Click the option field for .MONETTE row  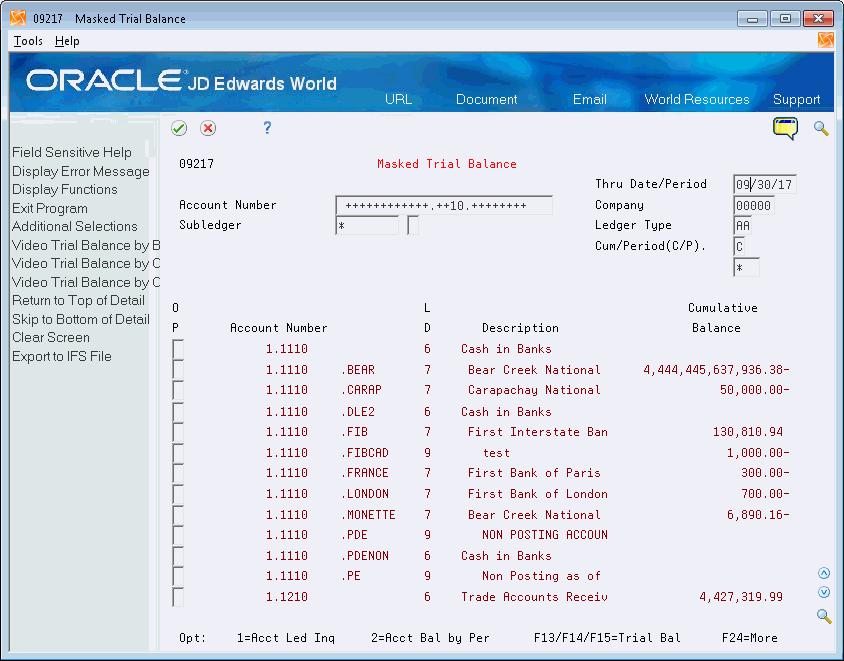click(178, 515)
